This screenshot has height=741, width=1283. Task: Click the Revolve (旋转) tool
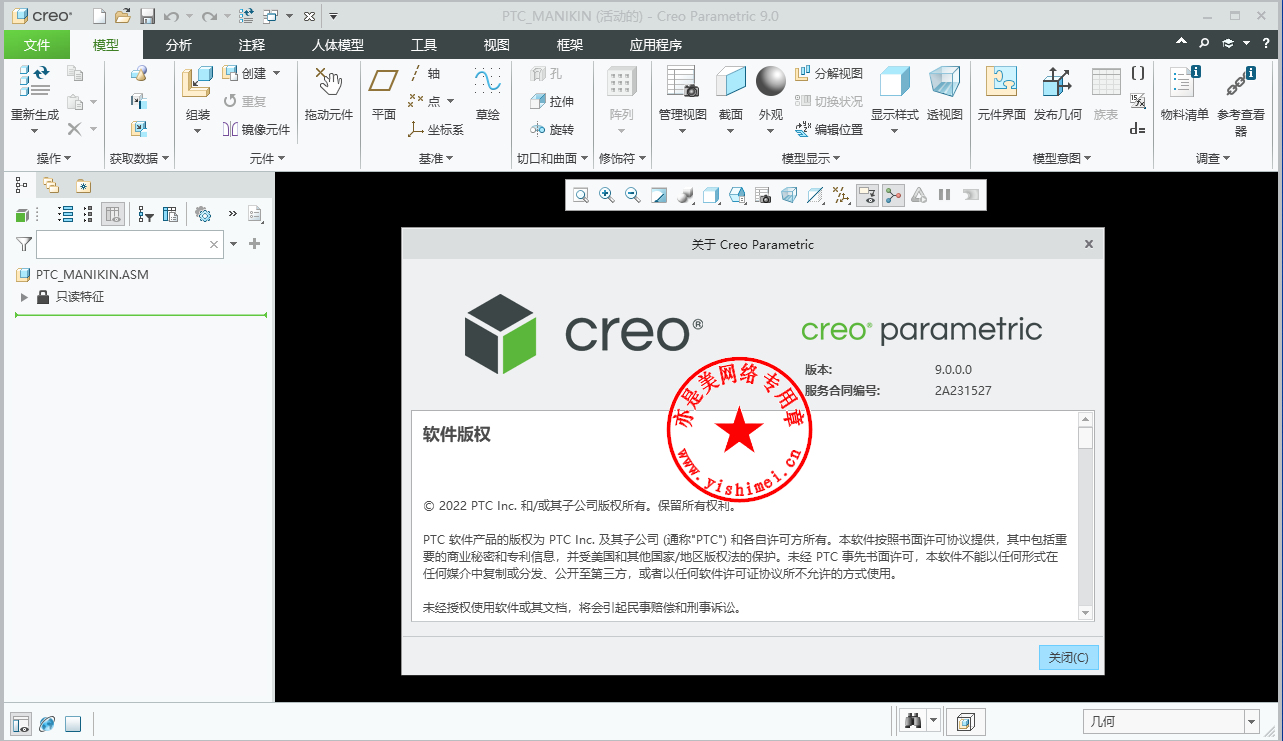[552, 129]
